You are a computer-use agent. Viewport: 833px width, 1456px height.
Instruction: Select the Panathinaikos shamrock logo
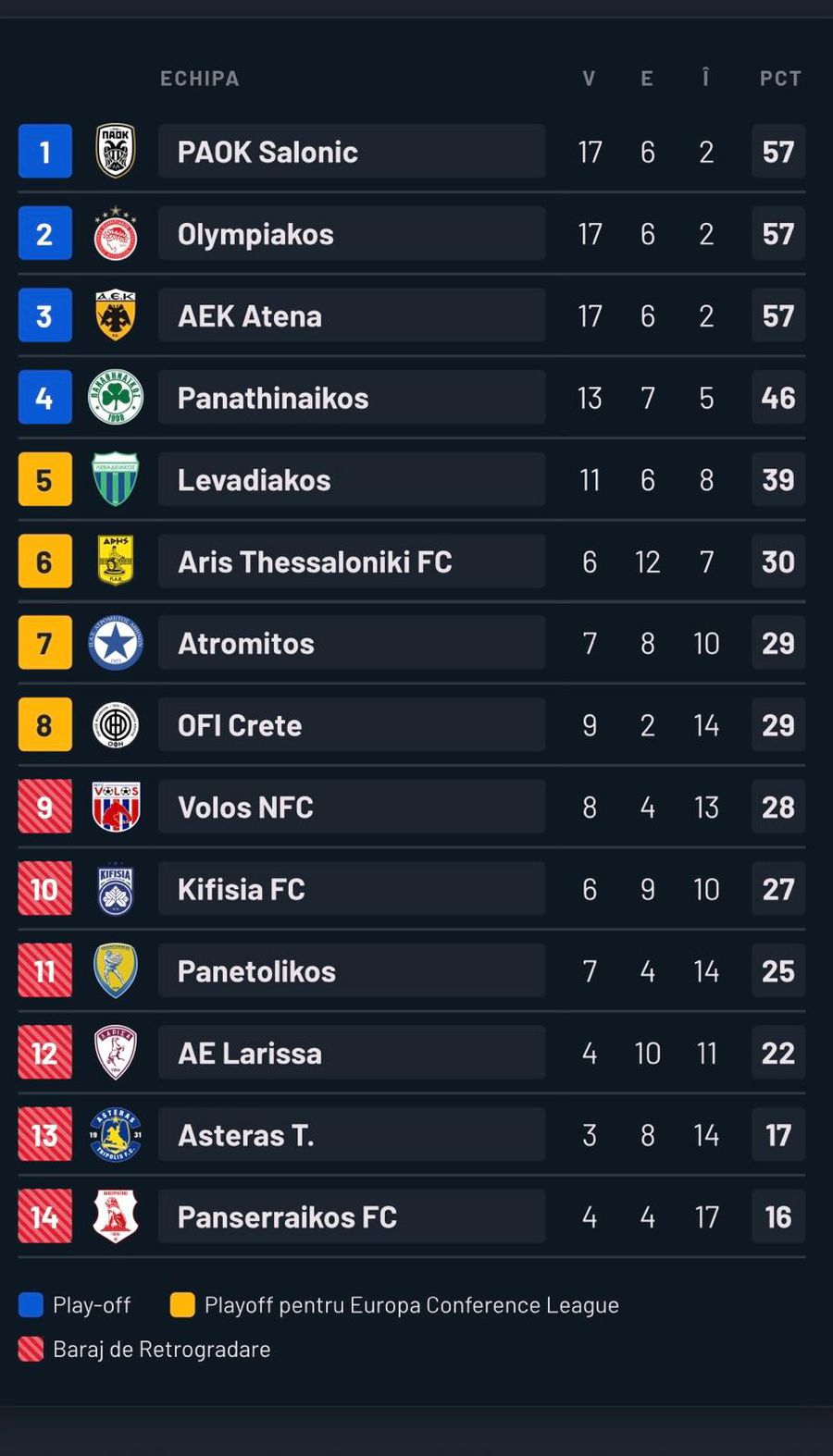116,398
